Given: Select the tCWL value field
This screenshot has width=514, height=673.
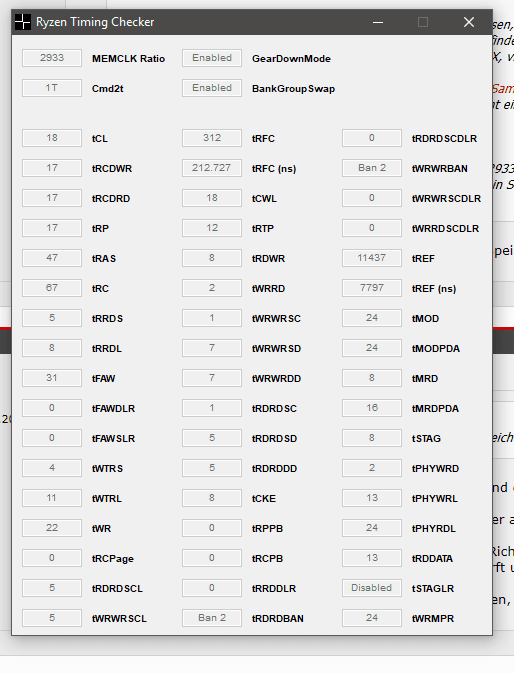Looking at the screenshot, I should pos(212,198).
